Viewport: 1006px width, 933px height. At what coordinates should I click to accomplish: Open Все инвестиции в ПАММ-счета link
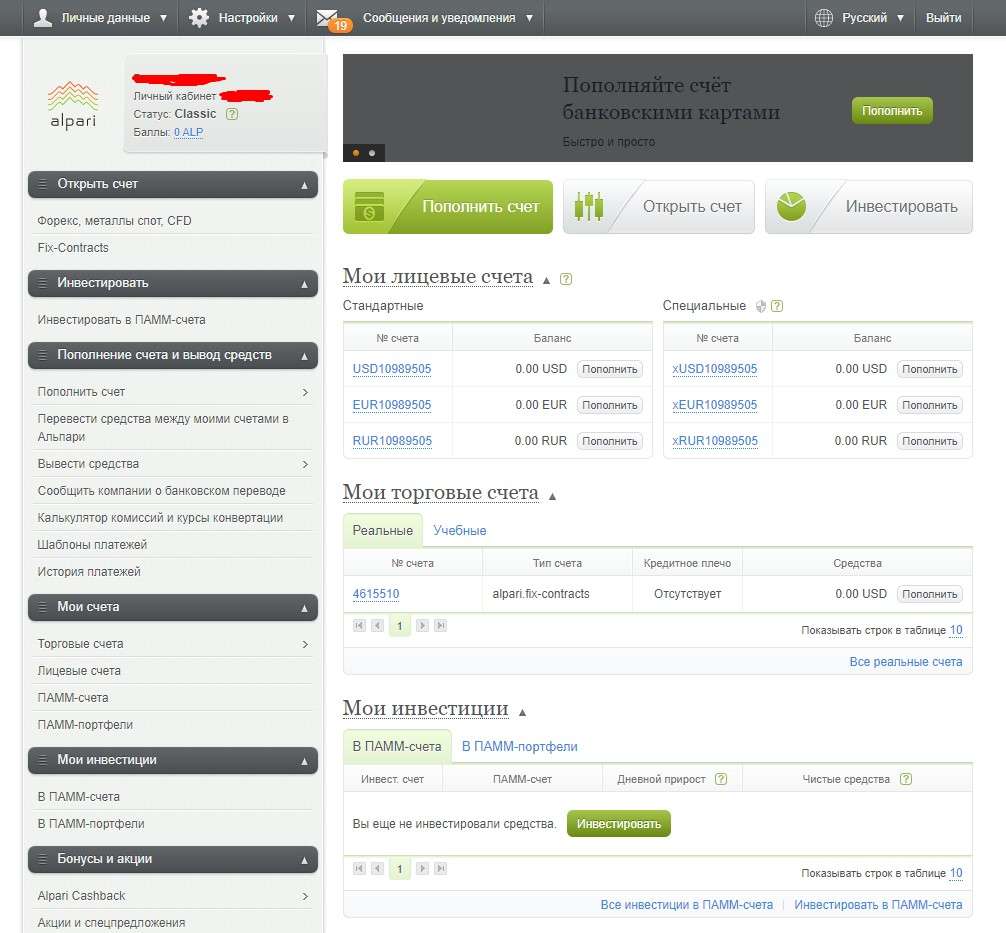coord(686,905)
